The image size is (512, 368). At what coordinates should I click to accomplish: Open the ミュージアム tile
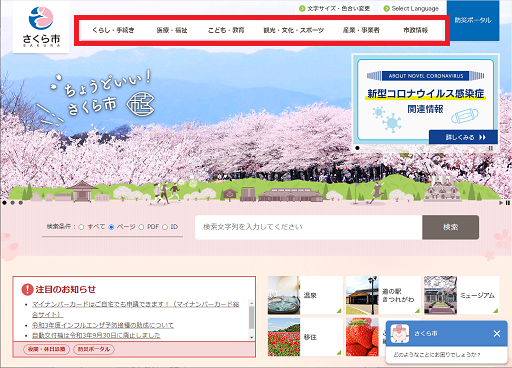461,295
